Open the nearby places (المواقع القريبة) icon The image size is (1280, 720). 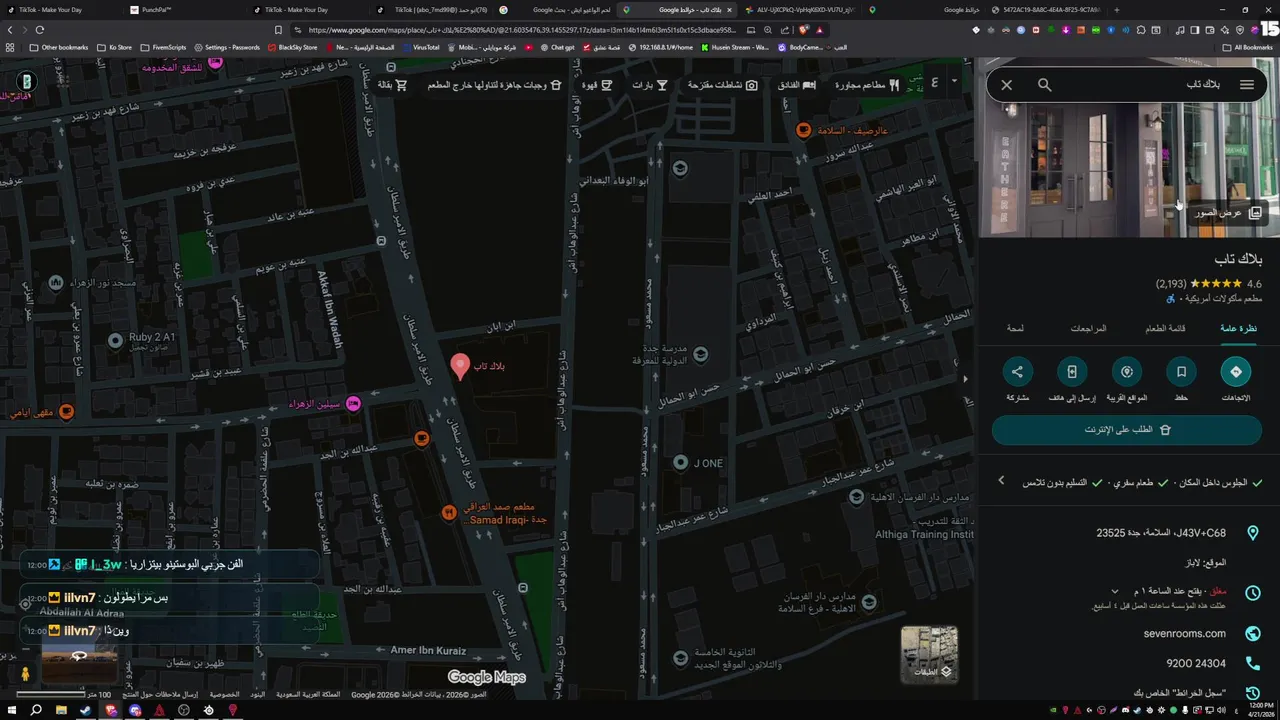(x=1126, y=372)
